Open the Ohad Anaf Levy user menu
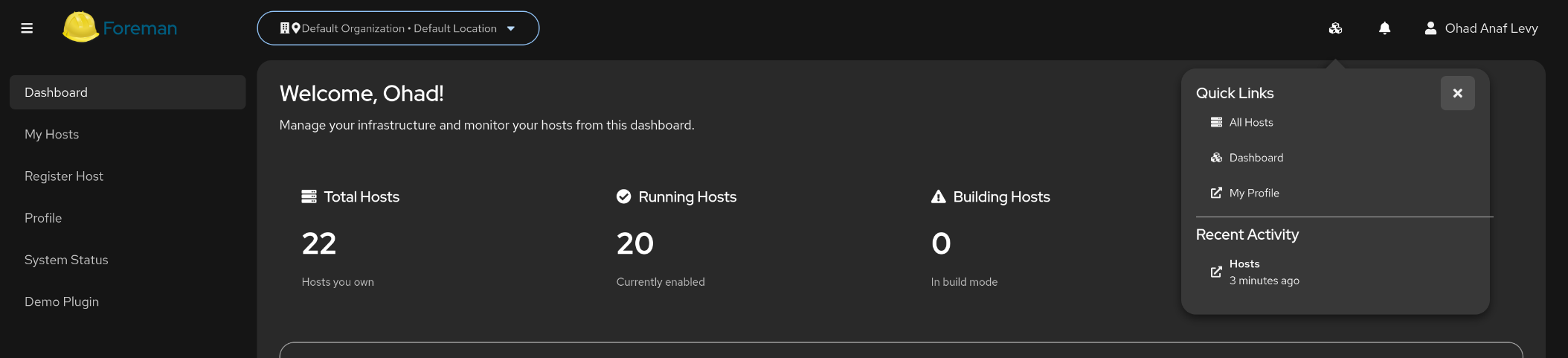 coord(1491,28)
